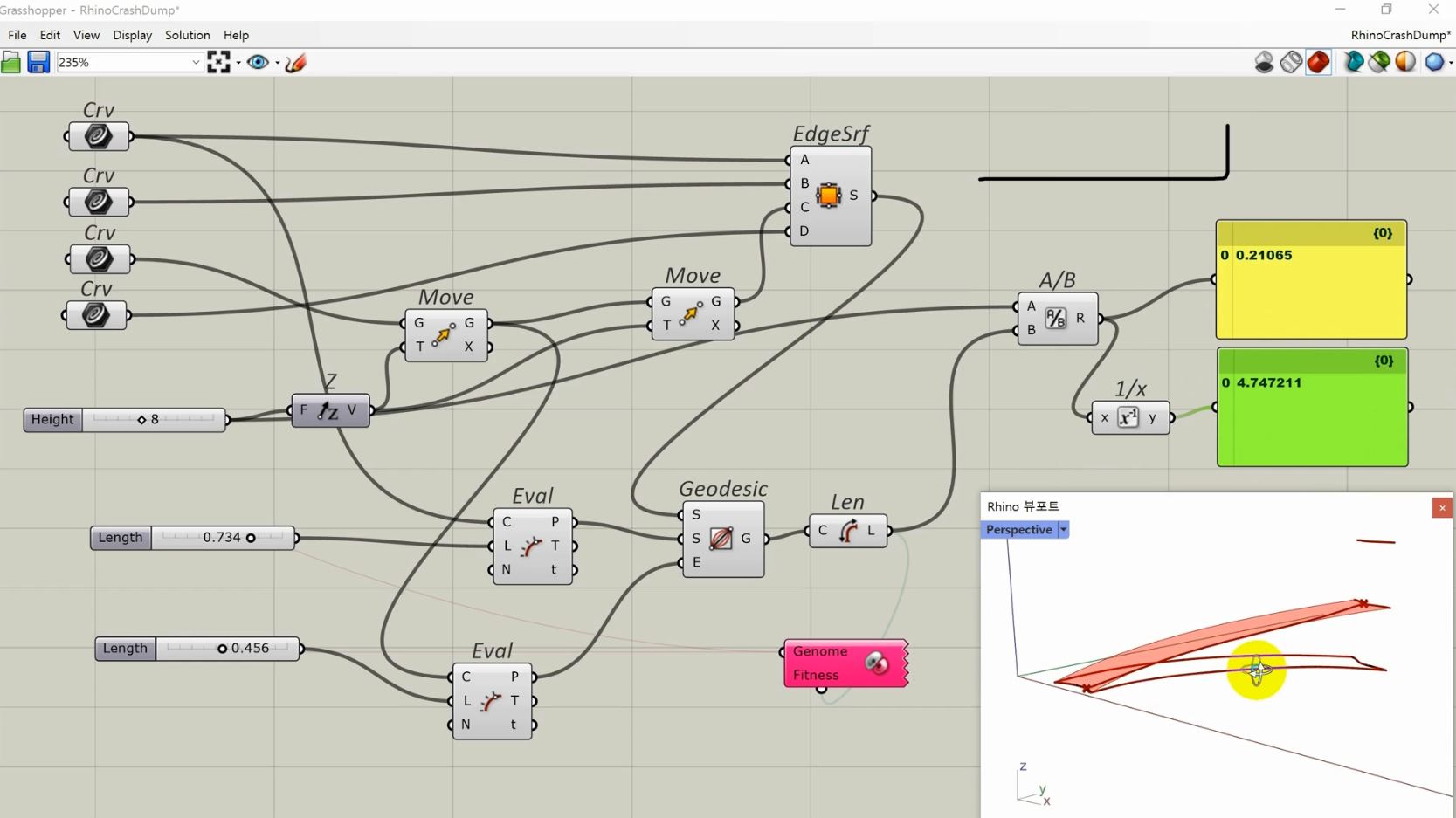Image resolution: width=1456 pixels, height=818 pixels.
Task: Click the green panel showing 4.747211
Action: click(1312, 407)
